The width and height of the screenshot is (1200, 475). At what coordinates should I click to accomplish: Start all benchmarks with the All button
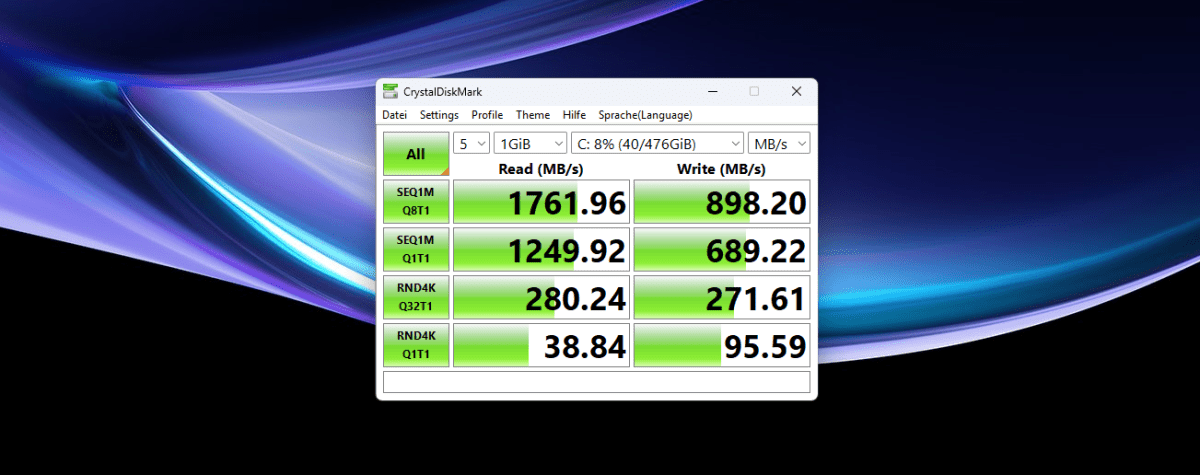(x=416, y=154)
